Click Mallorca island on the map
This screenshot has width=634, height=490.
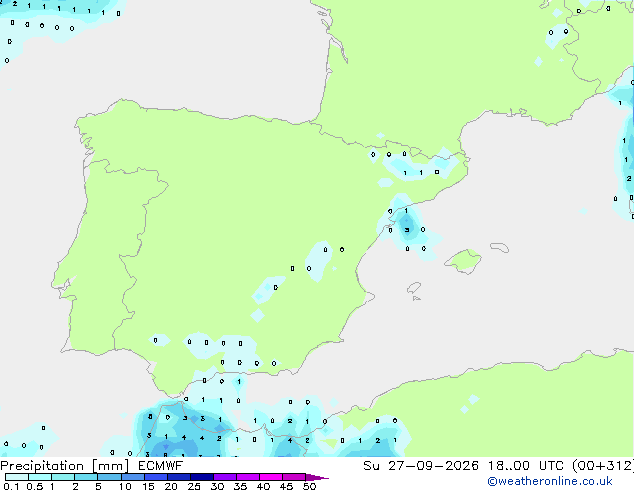point(463,261)
